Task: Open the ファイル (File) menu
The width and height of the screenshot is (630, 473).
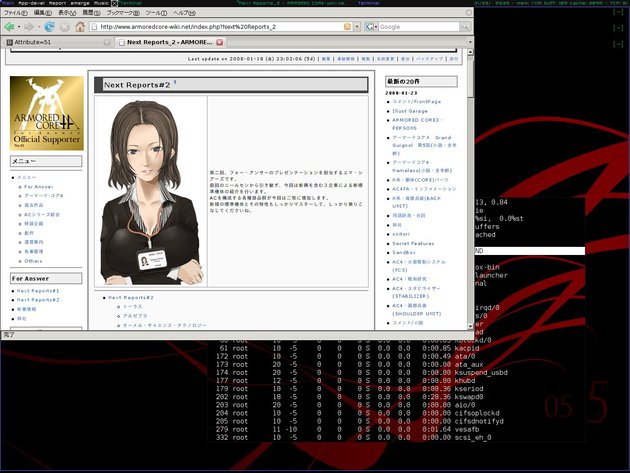Action: click(15, 13)
